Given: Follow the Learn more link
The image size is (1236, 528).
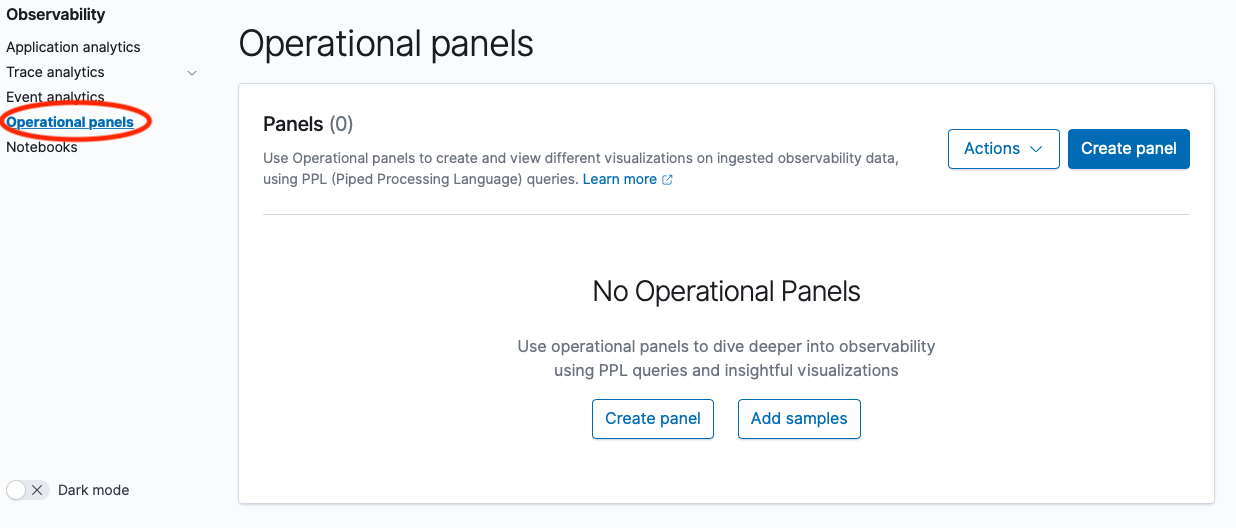Looking at the screenshot, I should (x=619, y=179).
